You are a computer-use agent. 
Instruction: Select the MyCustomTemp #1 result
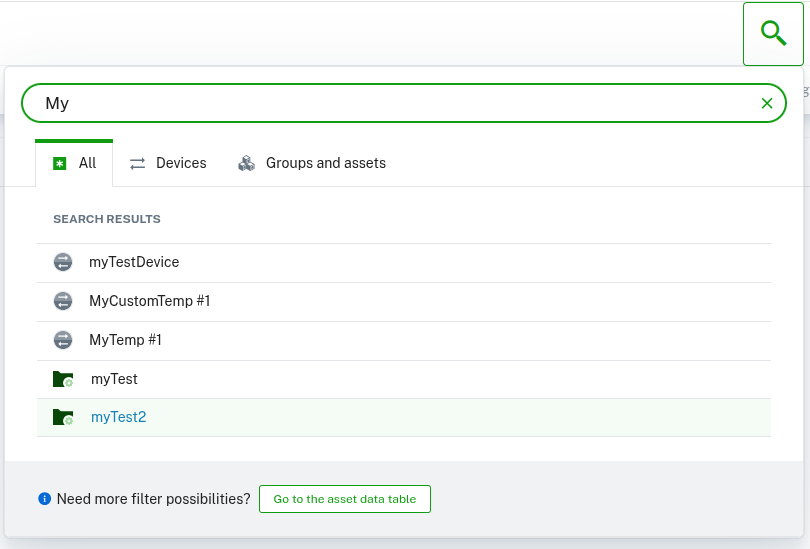coord(150,301)
